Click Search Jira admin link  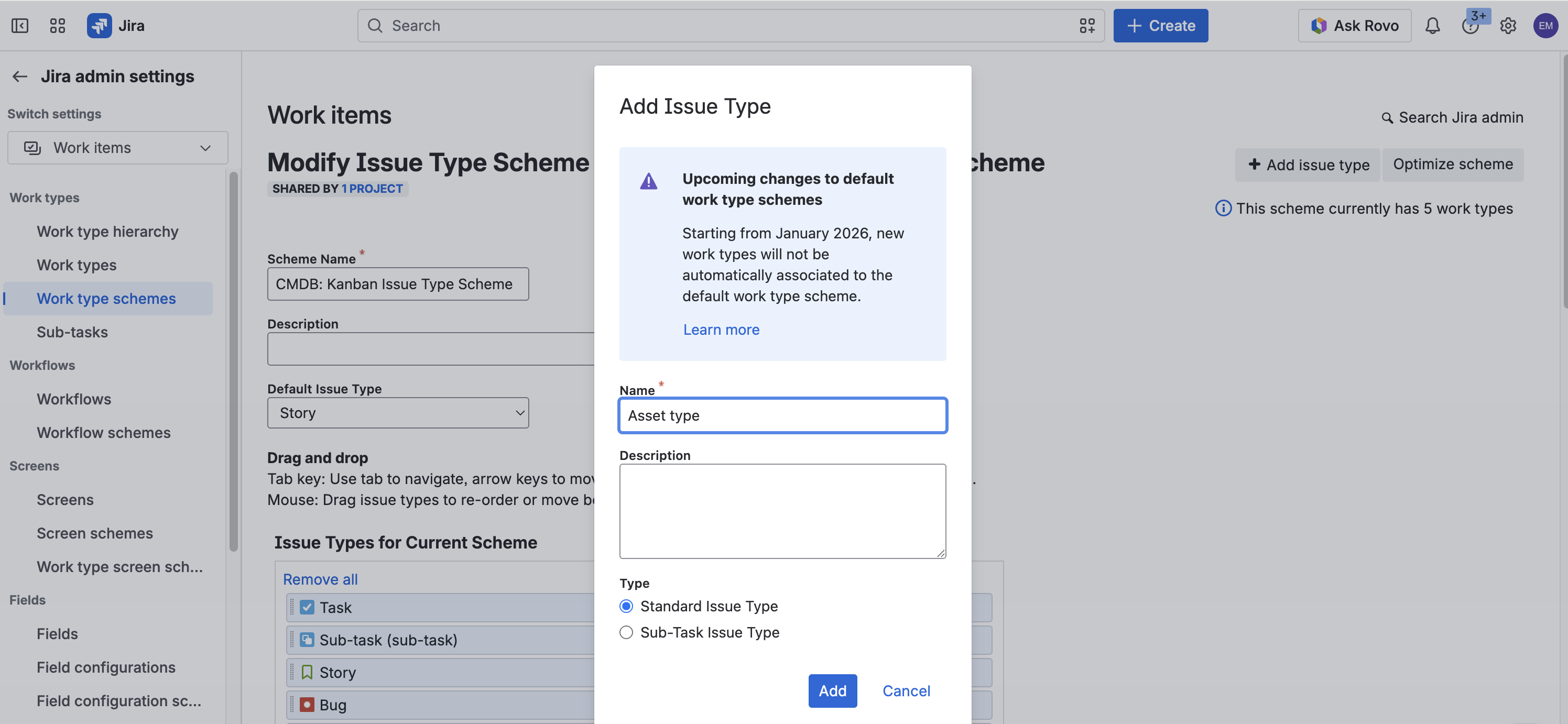point(1452,118)
